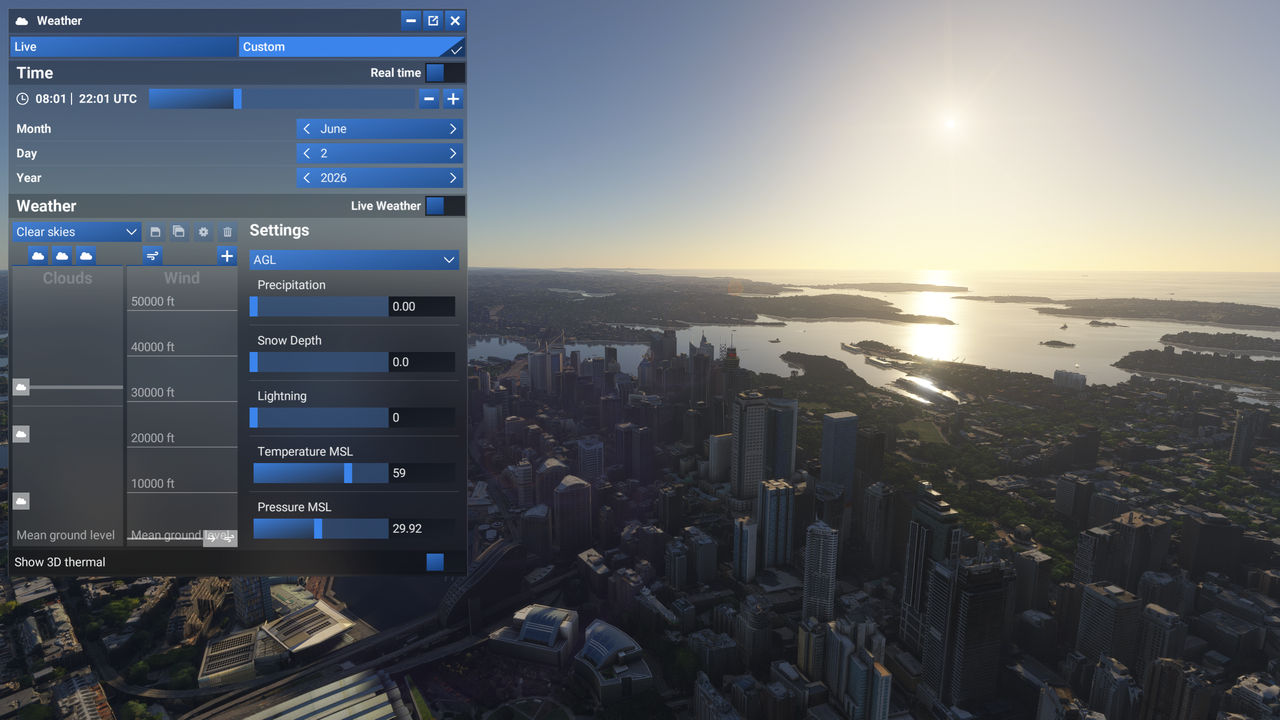This screenshot has width=1280, height=720.
Task: Click the lowest cloud layer marker
Action: pyautogui.click(x=21, y=501)
